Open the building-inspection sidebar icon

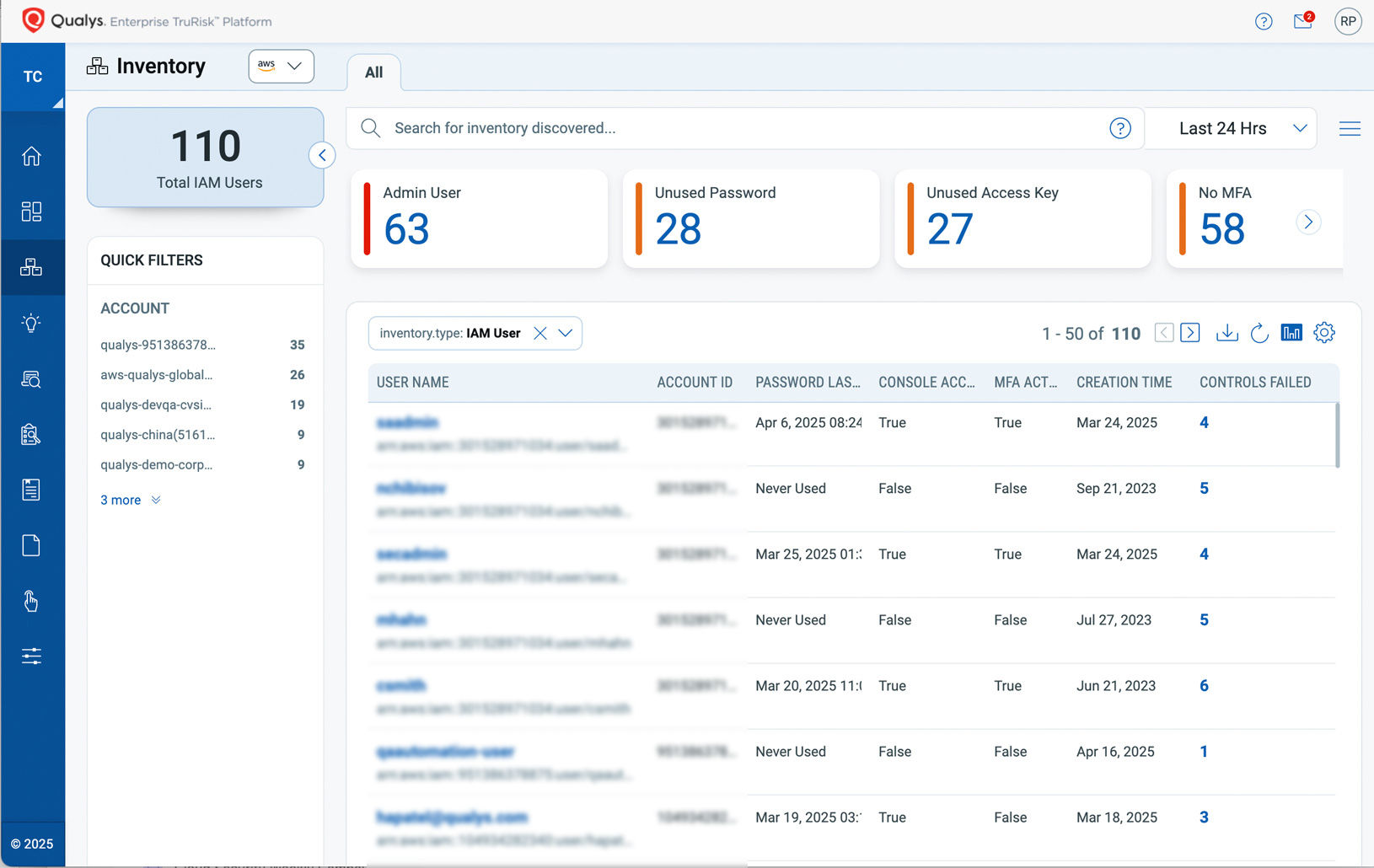coord(31,435)
